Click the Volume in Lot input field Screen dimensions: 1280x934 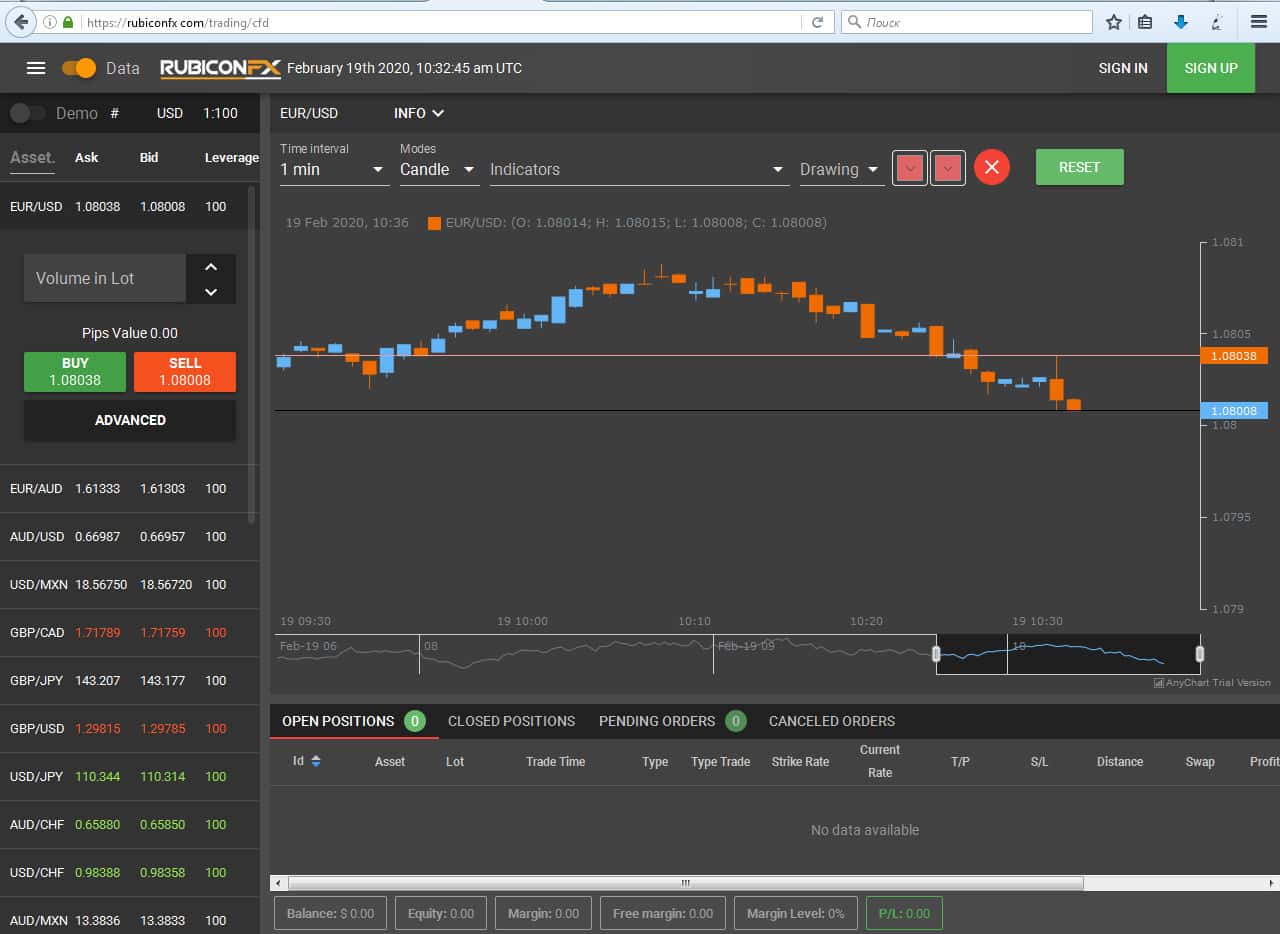[x=105, y=279]
